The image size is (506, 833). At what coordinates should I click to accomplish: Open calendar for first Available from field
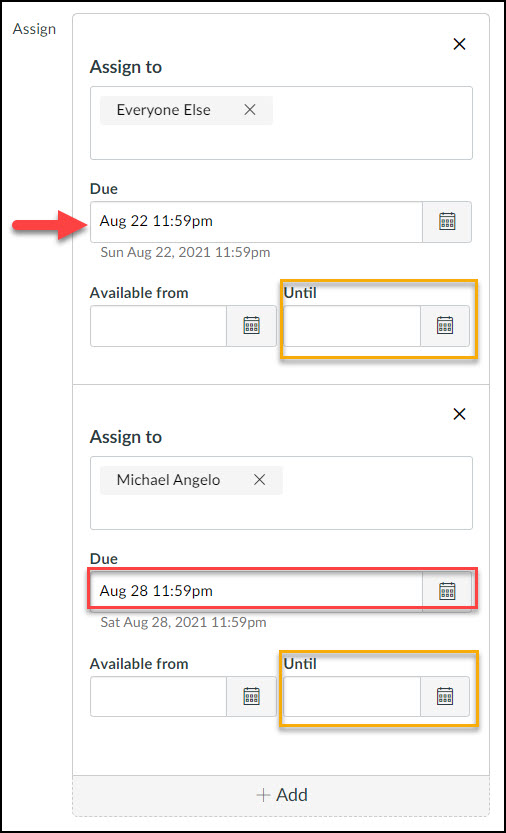point(251,326)
